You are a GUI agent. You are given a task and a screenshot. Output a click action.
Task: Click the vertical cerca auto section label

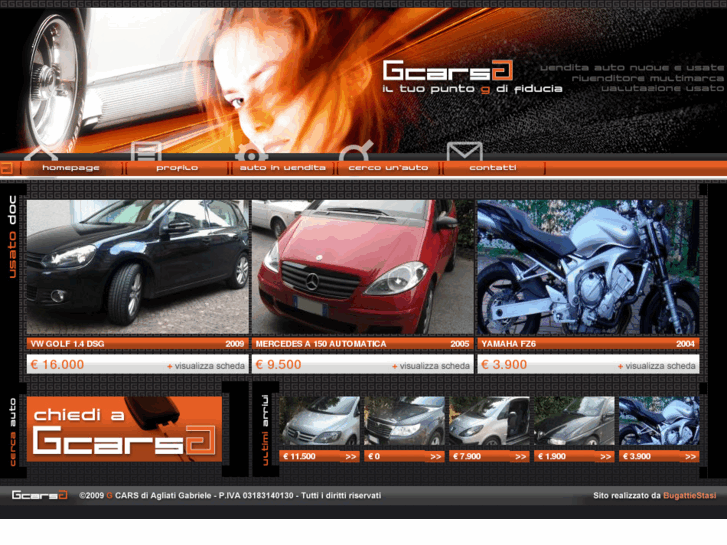point(12,432)
